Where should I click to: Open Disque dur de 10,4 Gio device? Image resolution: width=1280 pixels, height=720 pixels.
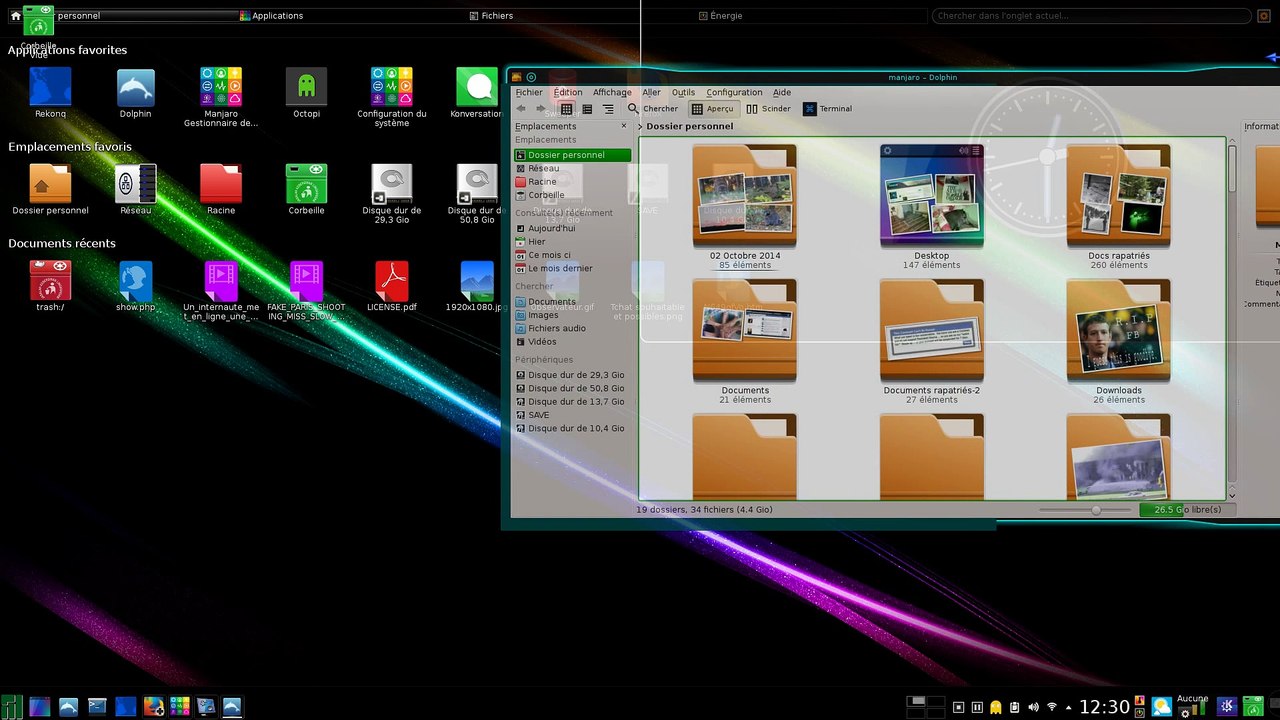pyautogui.click(x=573, y=428)
